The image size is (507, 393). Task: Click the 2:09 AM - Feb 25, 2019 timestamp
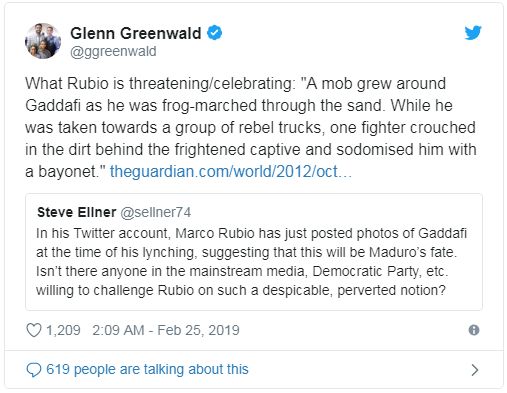click(166, 330)
